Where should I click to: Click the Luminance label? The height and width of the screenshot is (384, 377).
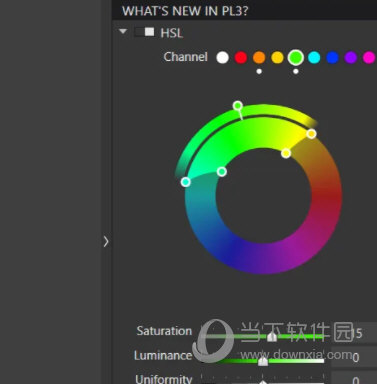[163, 356]
